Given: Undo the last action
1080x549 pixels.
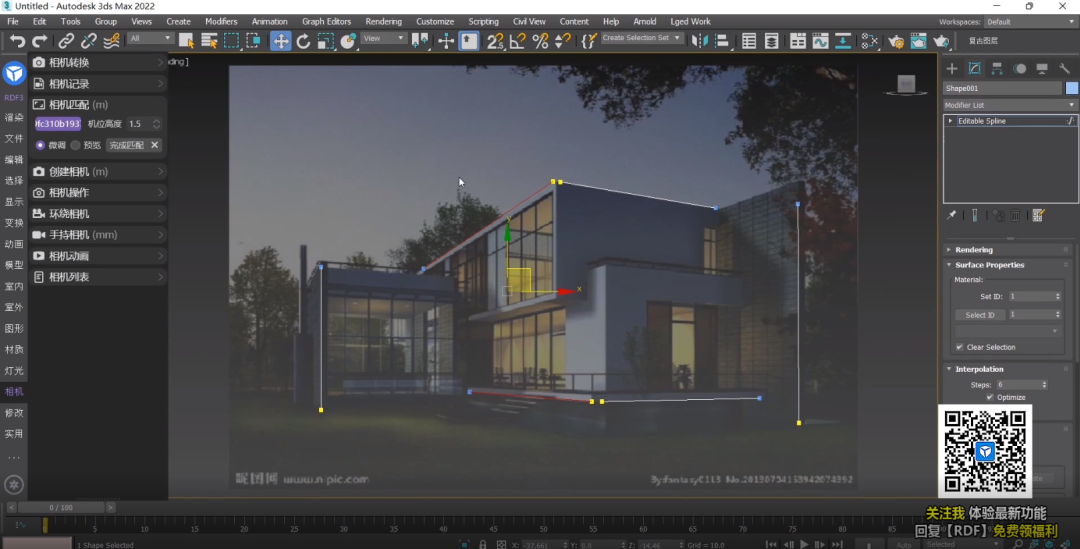Looking at the screenshot, I should pos(17,41).
